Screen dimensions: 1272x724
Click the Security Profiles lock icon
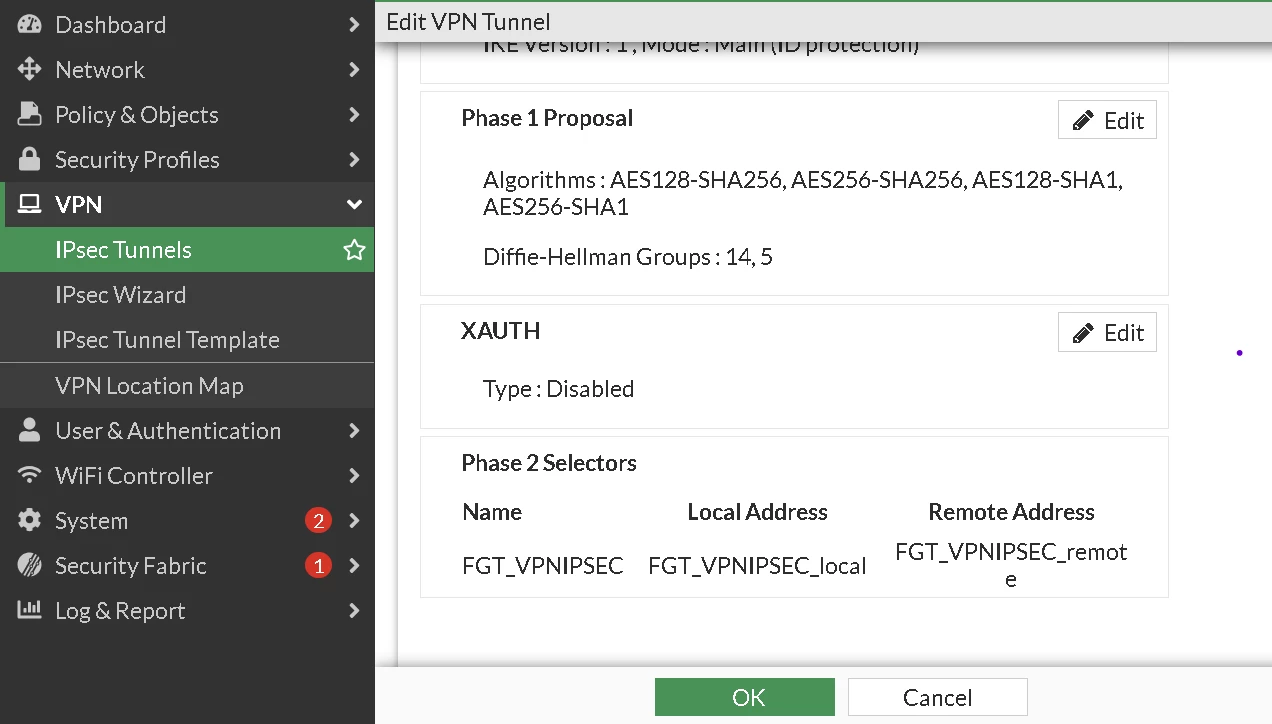(x=30, y=160)
